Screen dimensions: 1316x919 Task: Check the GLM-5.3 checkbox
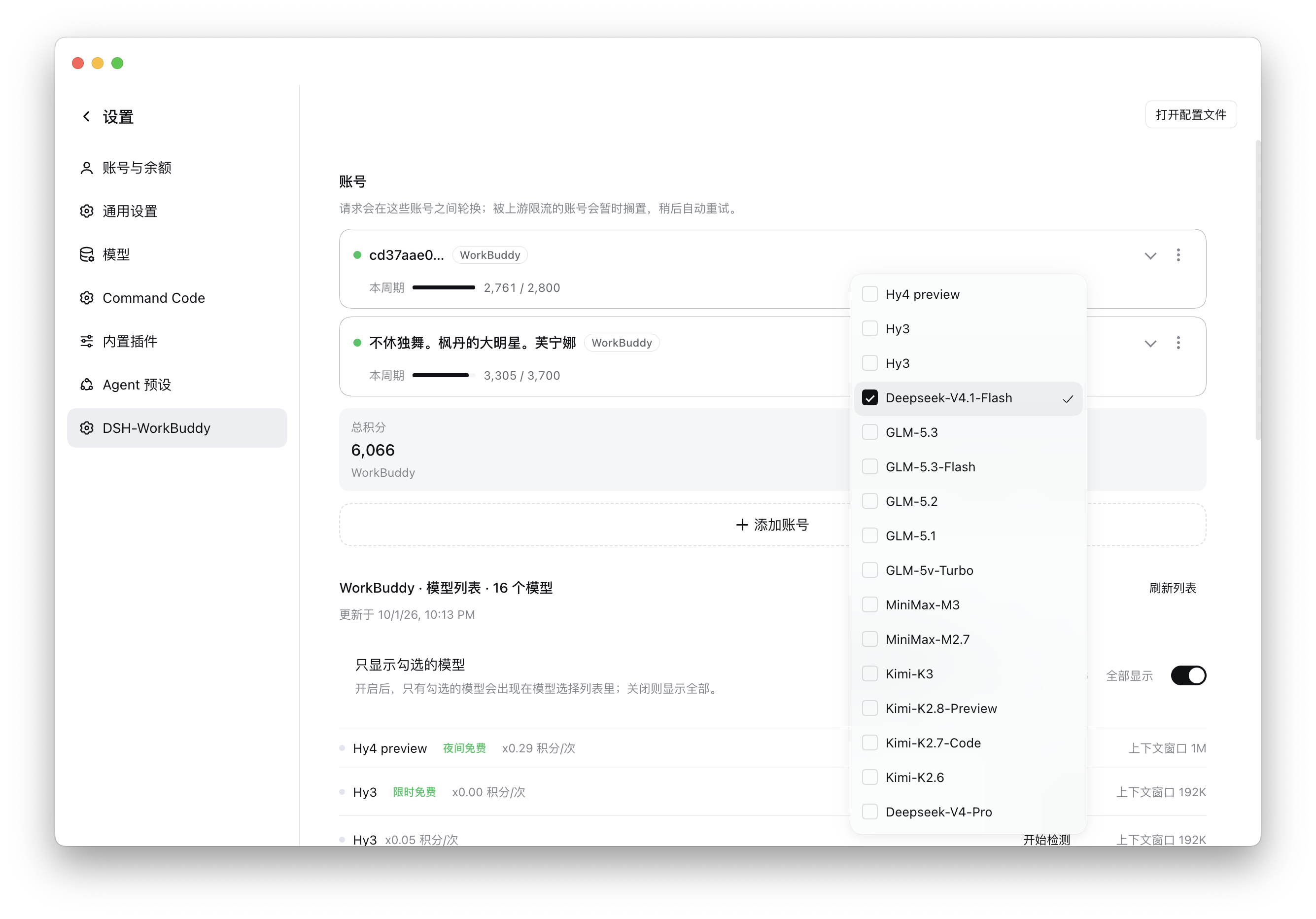[x=869, y=432]
